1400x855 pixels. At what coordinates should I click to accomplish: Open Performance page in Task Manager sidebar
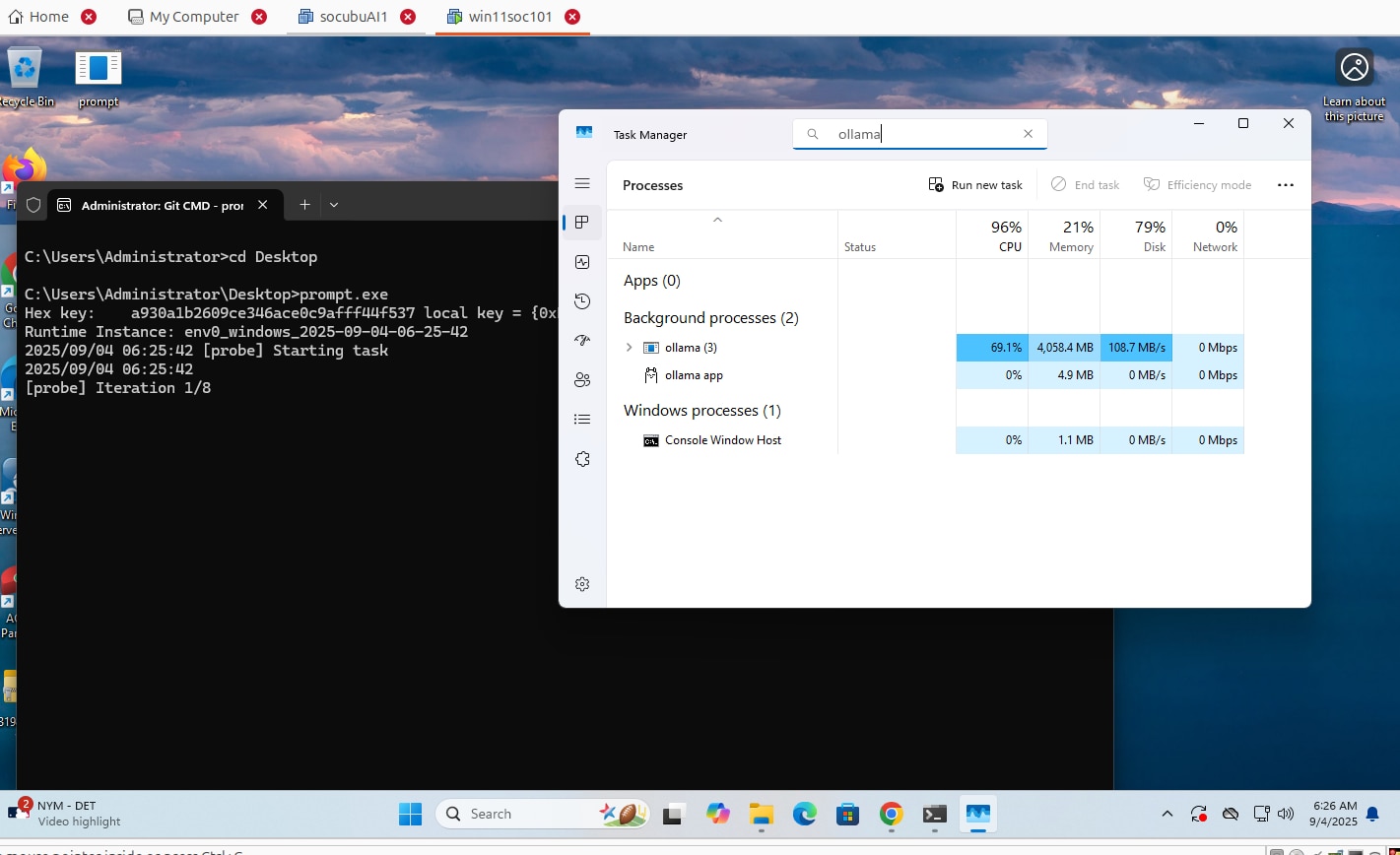tap(582, 262)
